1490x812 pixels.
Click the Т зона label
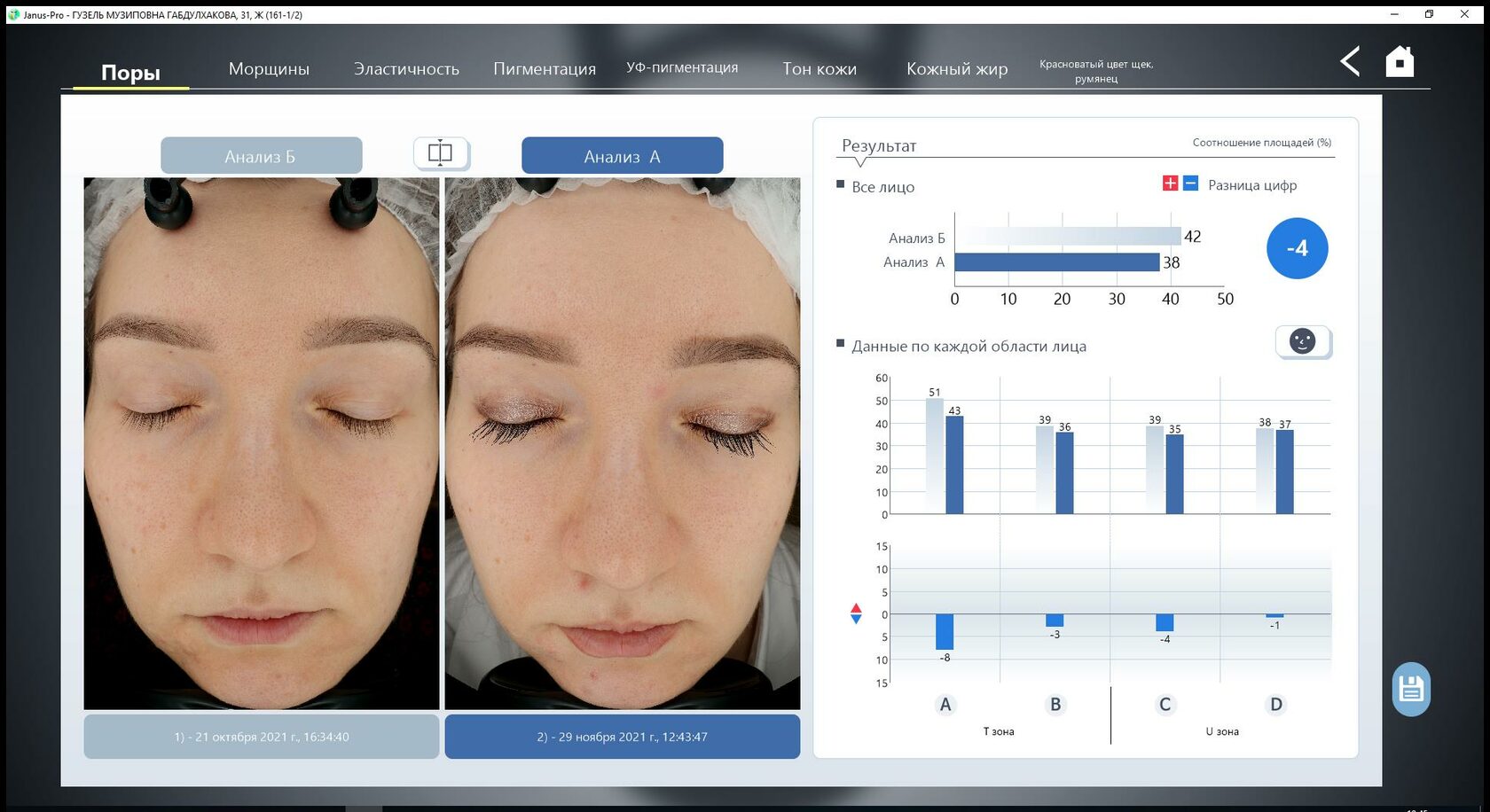coord(999,731)
